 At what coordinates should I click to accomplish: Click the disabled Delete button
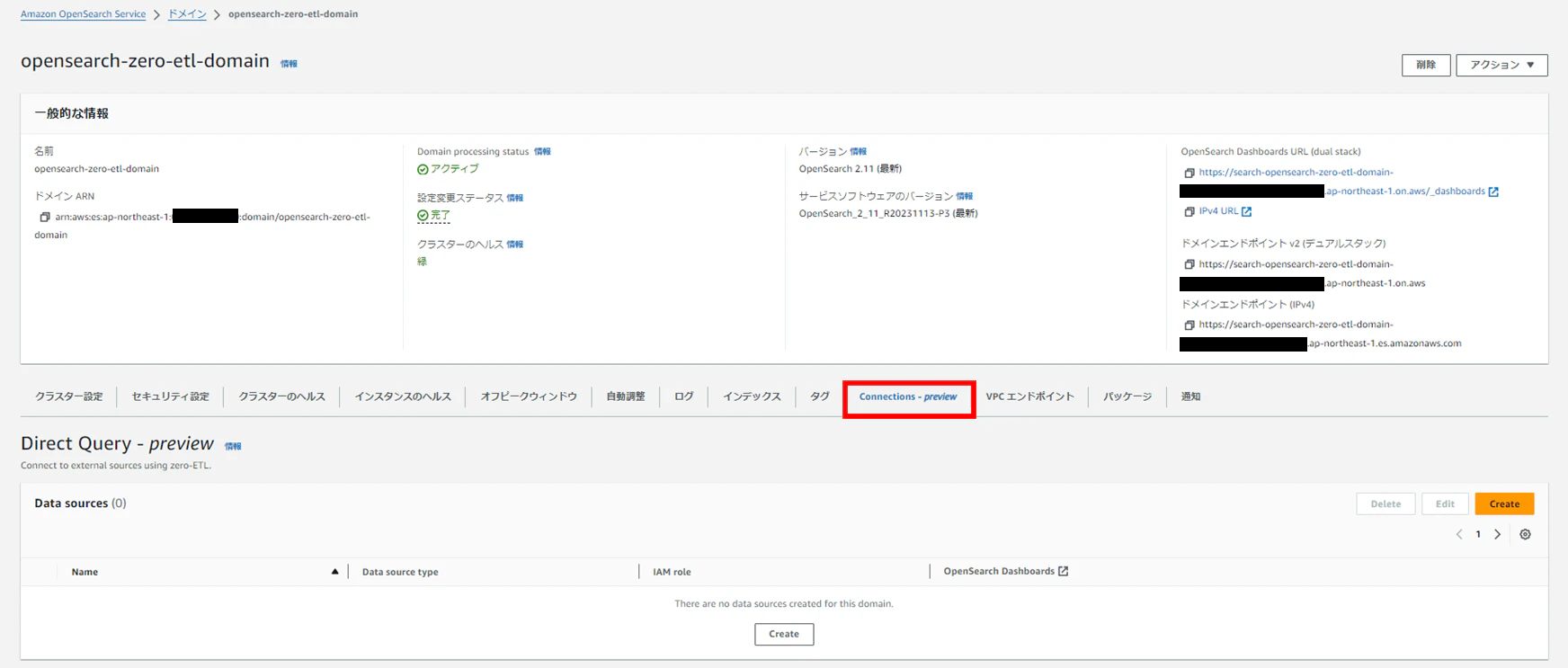pos(1385,503)
